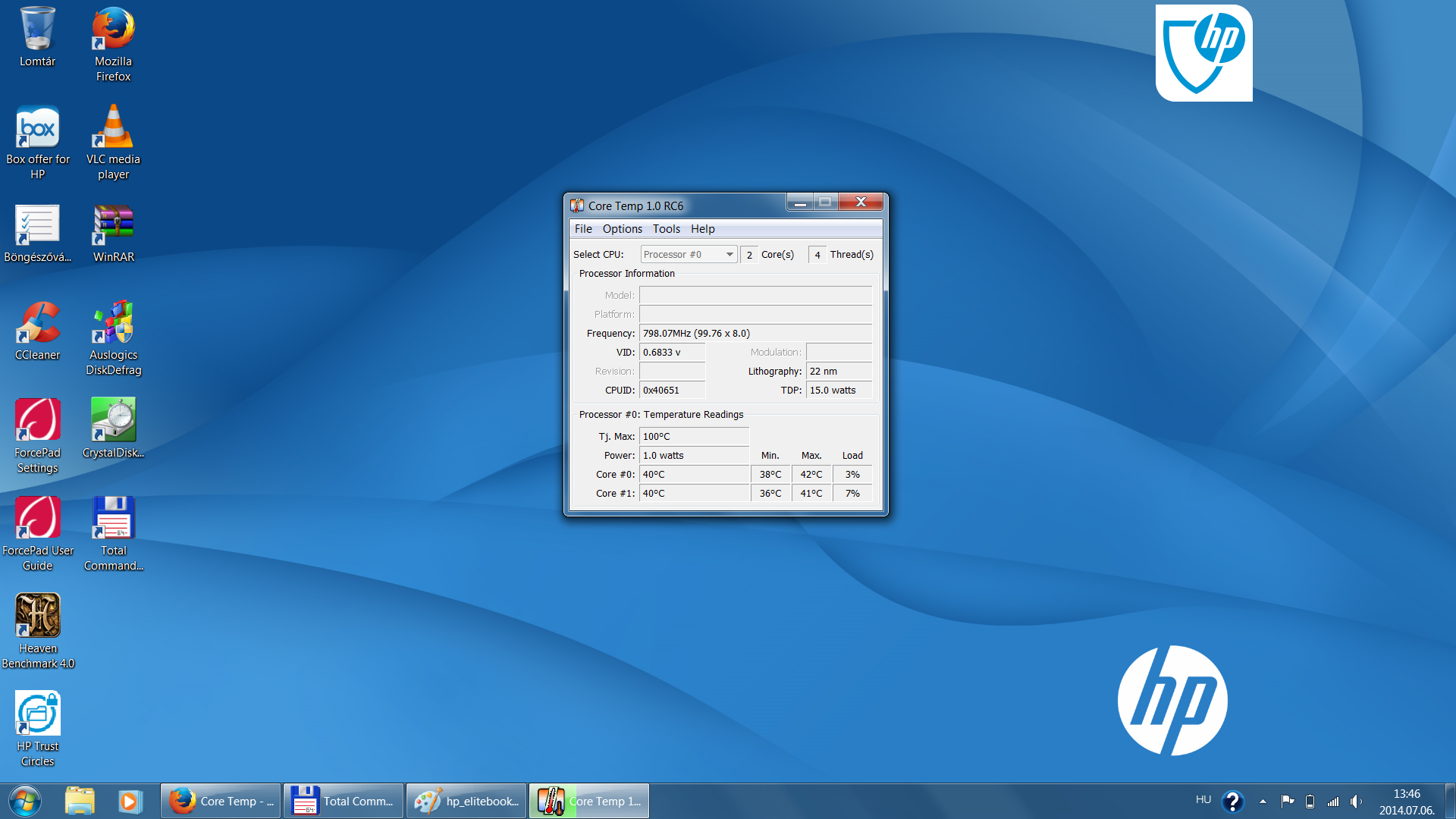Viewport: 1456px width, 819px height.
Task: Switch to Total Commander via the taskbar
Action: (x=343, y=800)
